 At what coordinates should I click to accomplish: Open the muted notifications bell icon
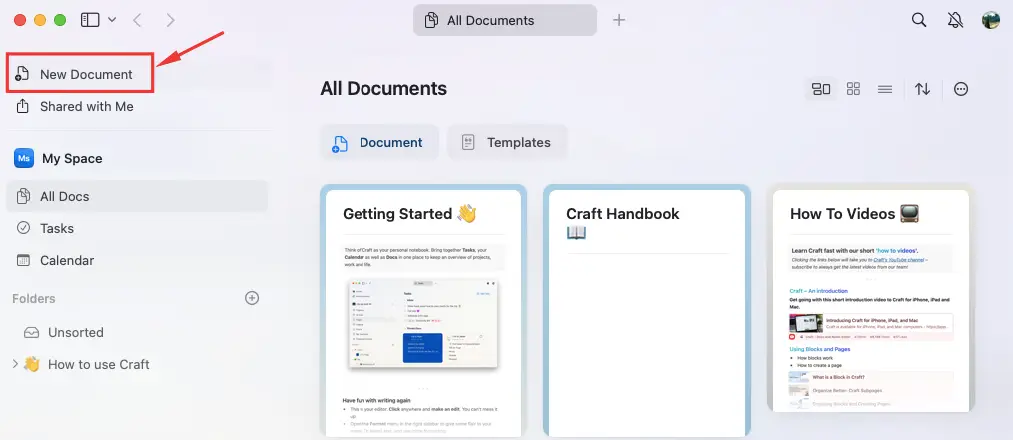click(955, 20)
